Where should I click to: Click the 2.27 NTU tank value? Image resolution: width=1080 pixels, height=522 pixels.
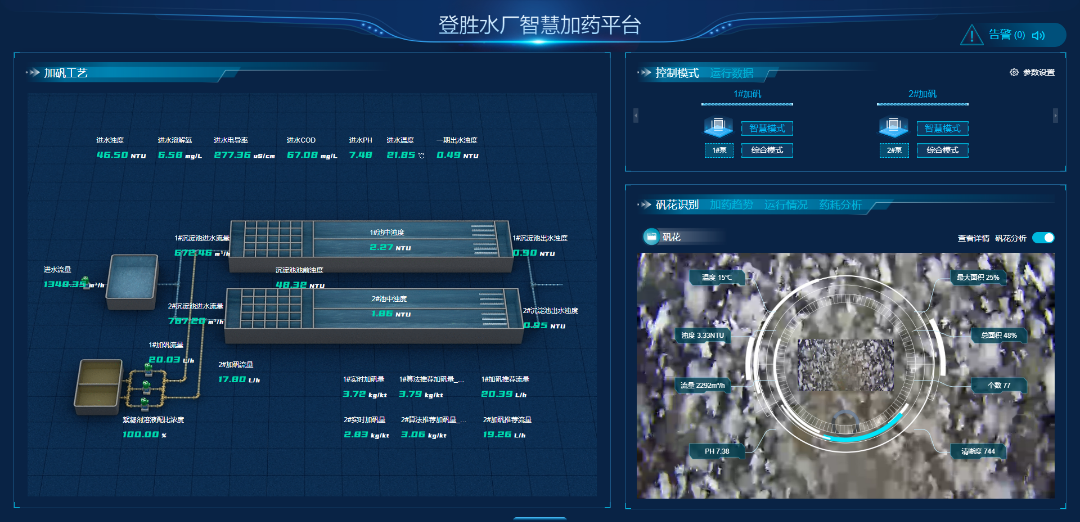391,247
